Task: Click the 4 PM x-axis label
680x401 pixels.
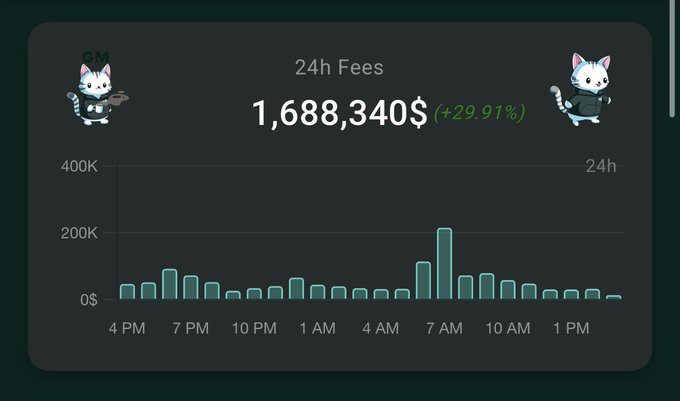Action: point(127,328)
